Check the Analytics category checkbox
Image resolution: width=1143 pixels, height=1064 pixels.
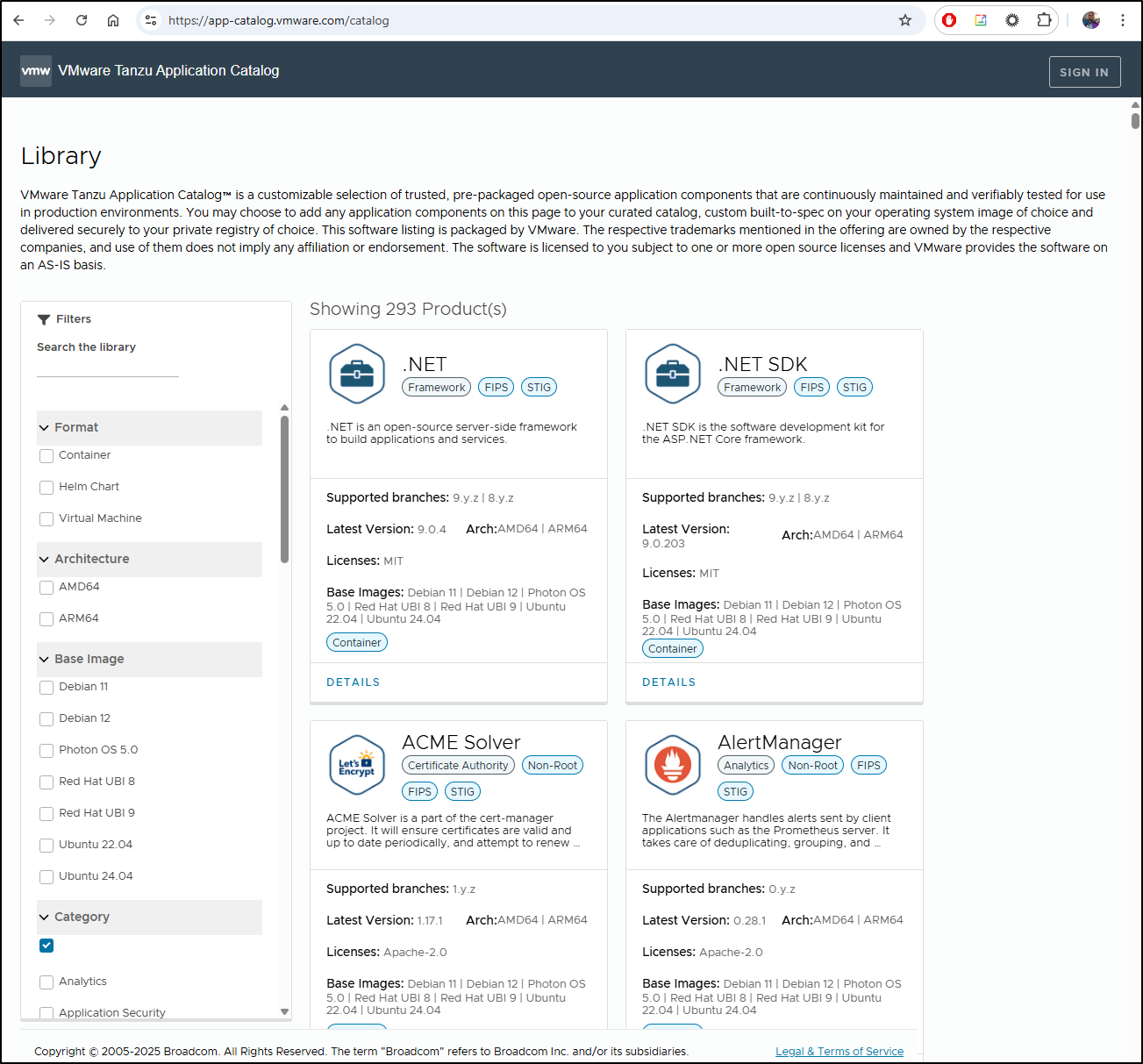[x=46, y=982]
